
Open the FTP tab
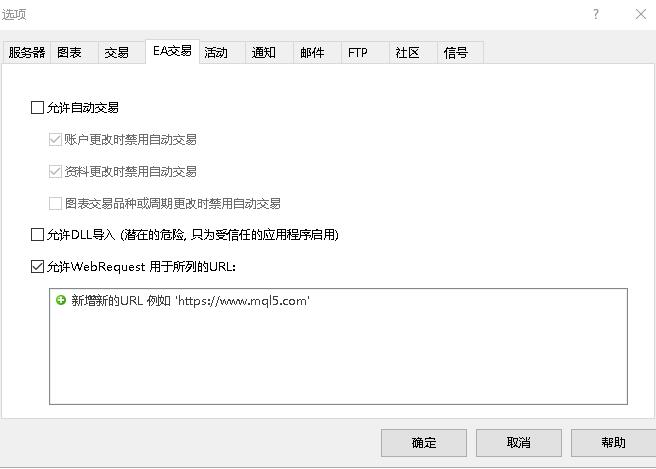(365, 53)
